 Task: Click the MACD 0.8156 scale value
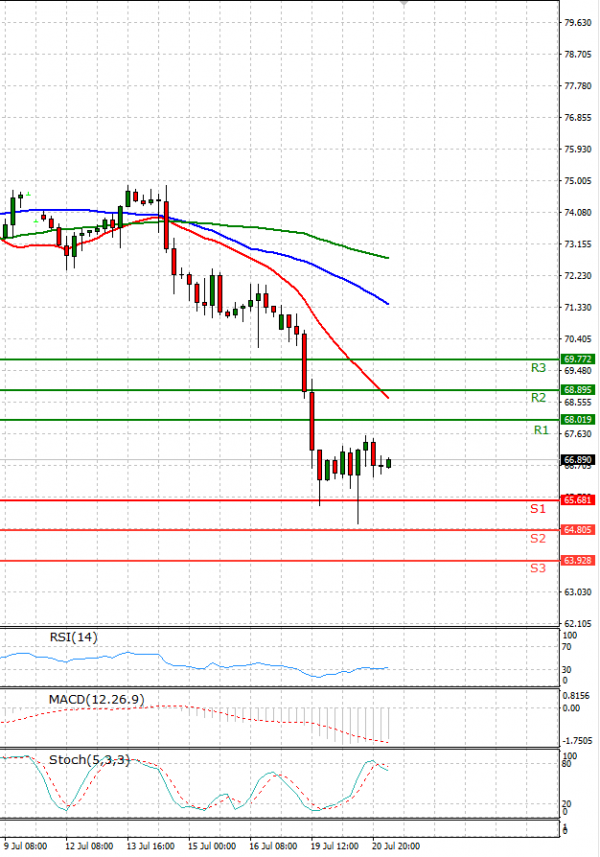pos(577,696)
